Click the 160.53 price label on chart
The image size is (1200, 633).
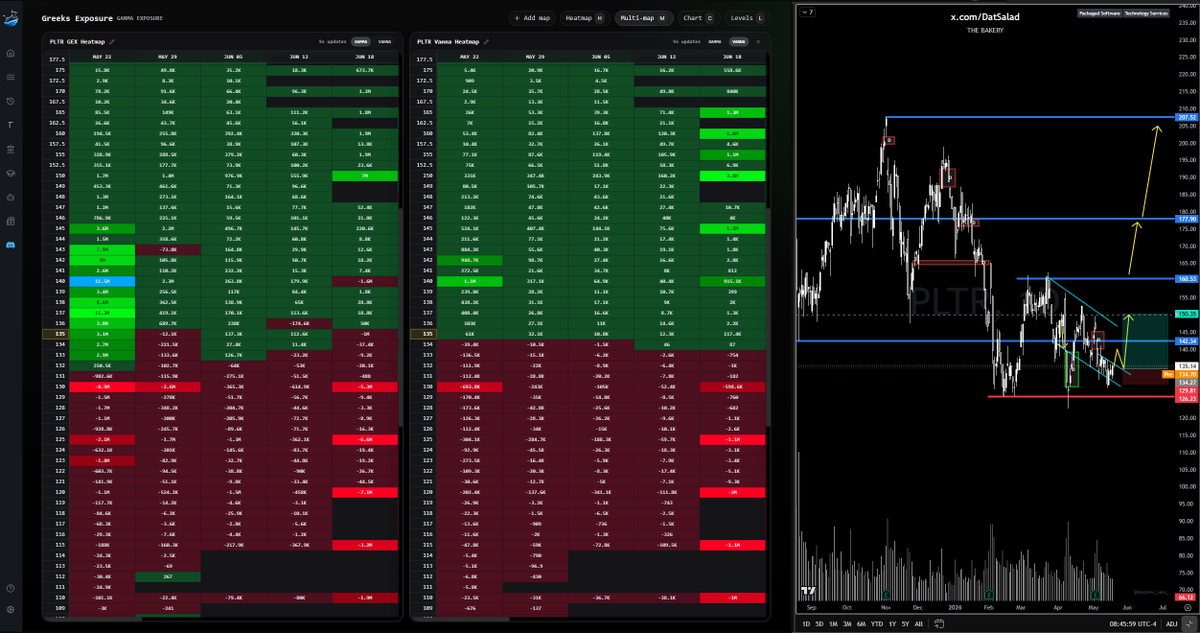1185,278
